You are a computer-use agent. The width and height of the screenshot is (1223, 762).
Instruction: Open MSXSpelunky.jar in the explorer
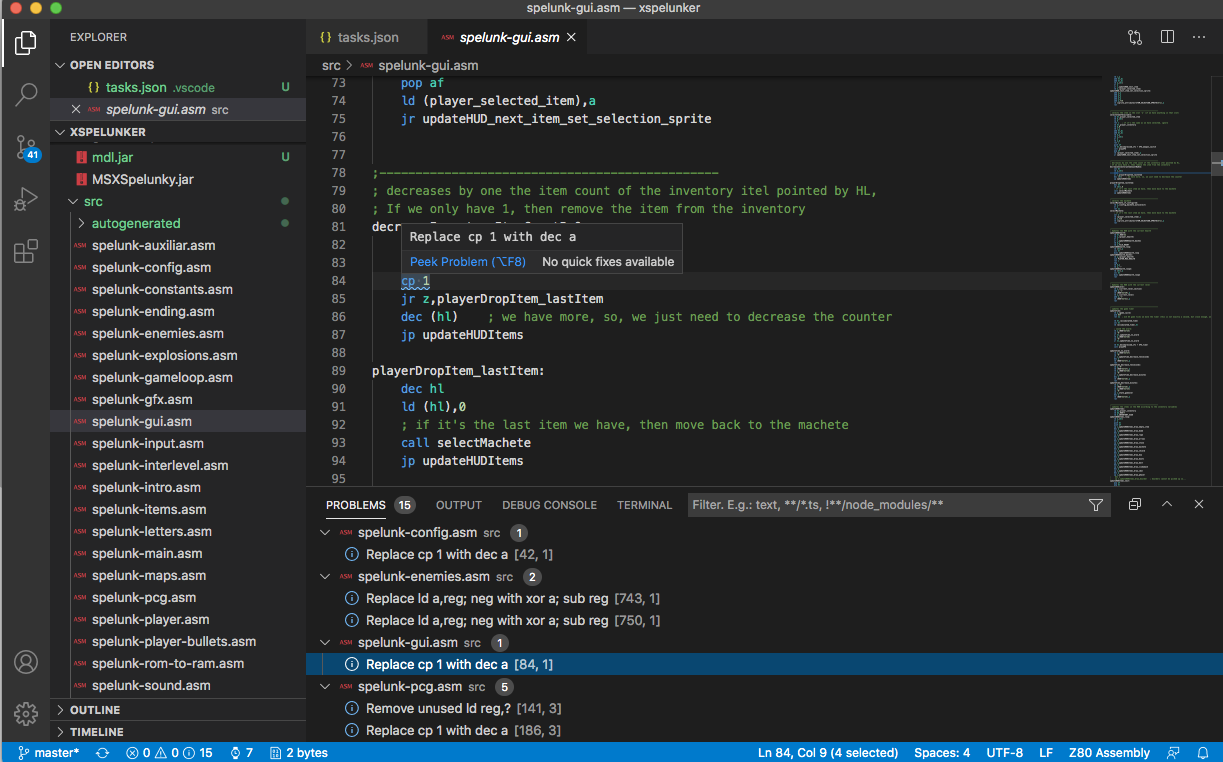(x=178, y=179)
